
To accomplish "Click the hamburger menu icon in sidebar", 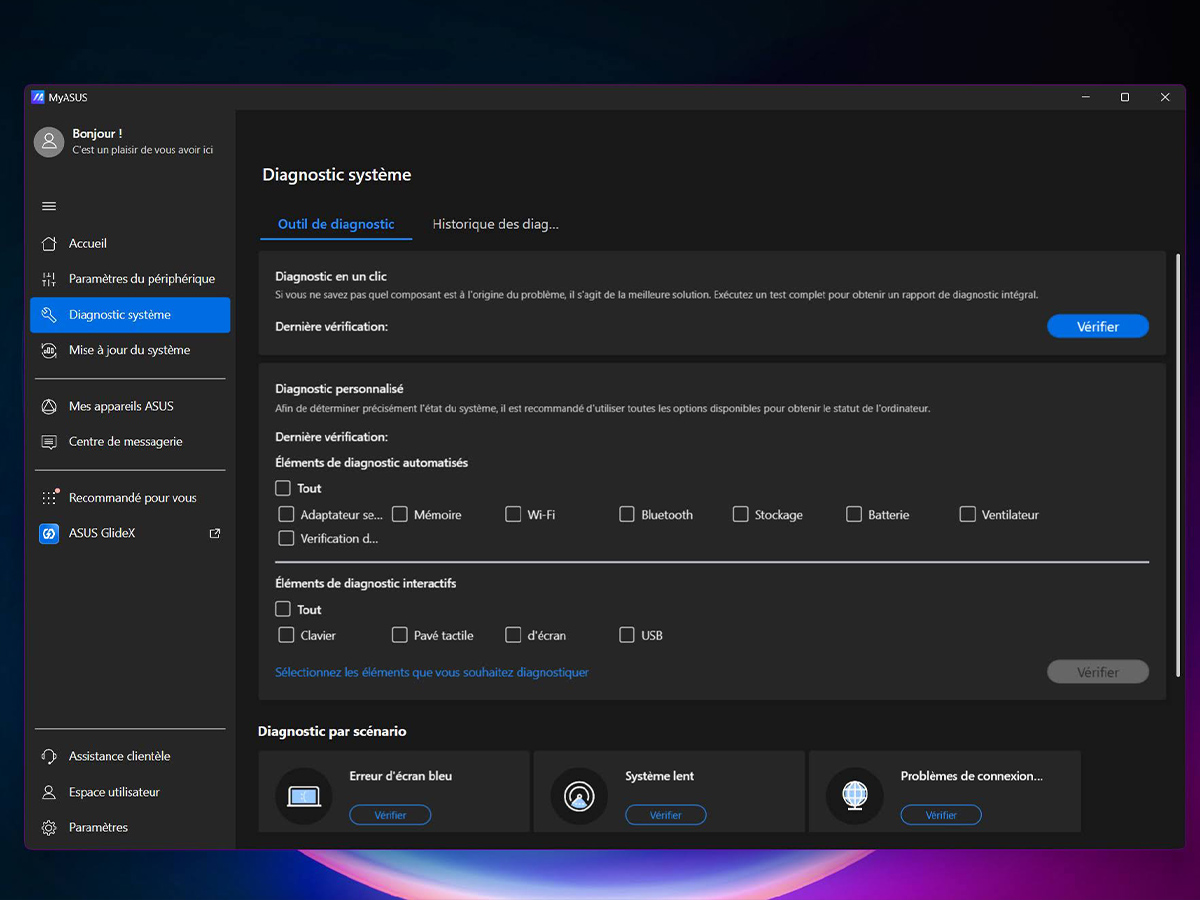I will click(49, 206).
